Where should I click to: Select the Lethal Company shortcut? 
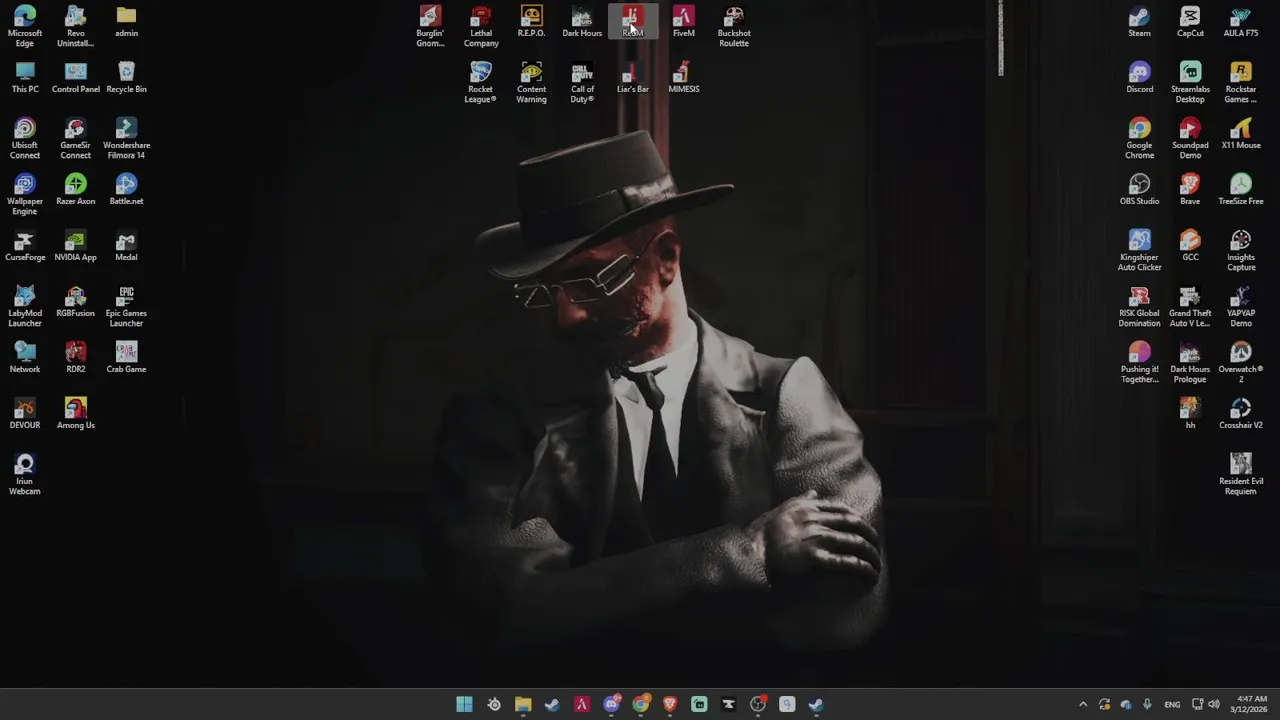click(481, 27)
